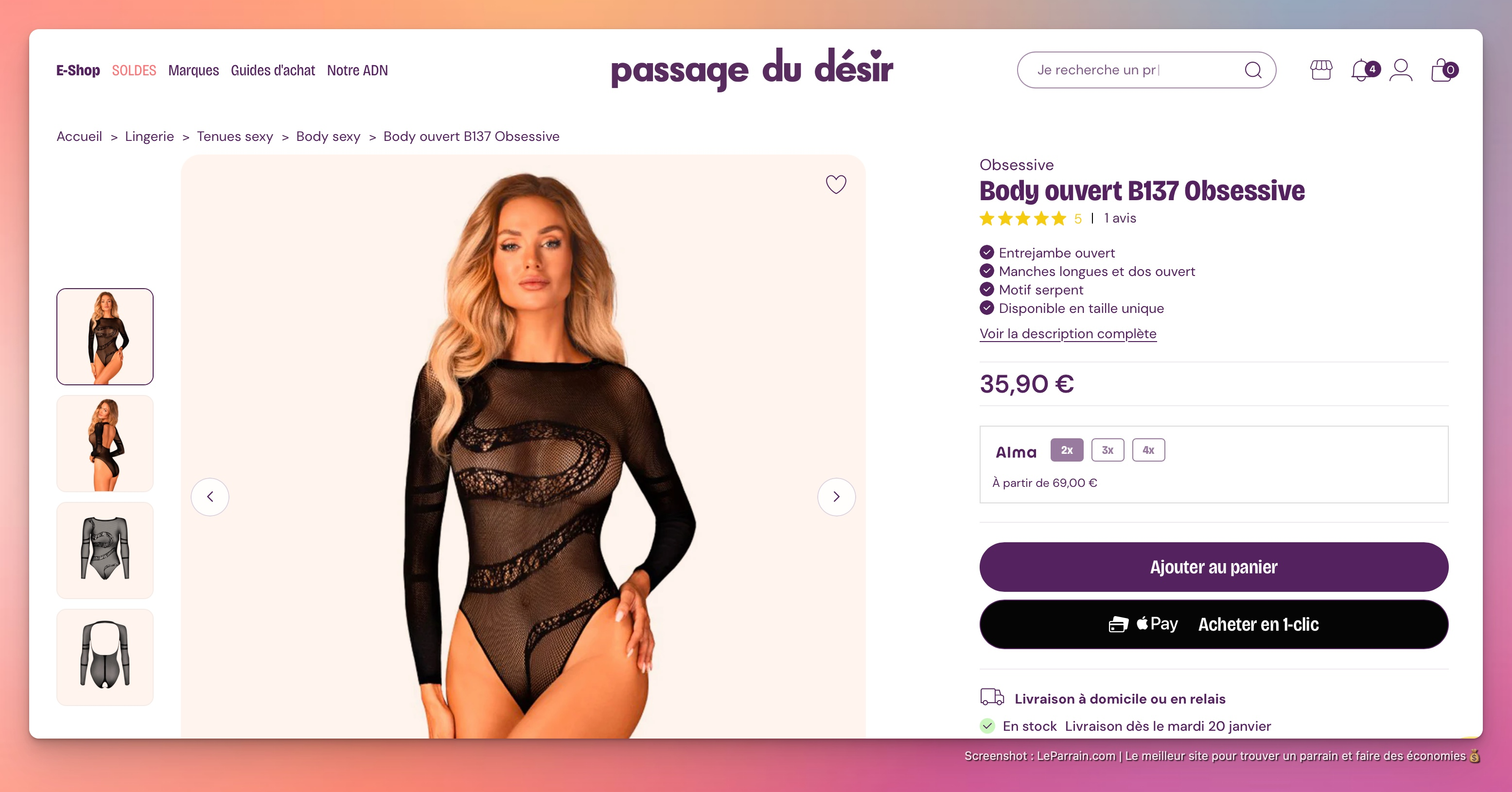Add product to wishlist with heart icon
Viewport: 1512px width, 792px height.
836,184
